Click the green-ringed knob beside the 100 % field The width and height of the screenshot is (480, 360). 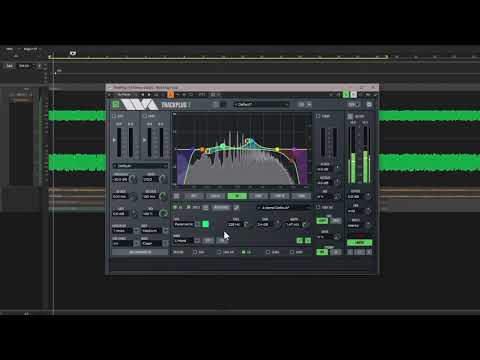tap(163, 213)
